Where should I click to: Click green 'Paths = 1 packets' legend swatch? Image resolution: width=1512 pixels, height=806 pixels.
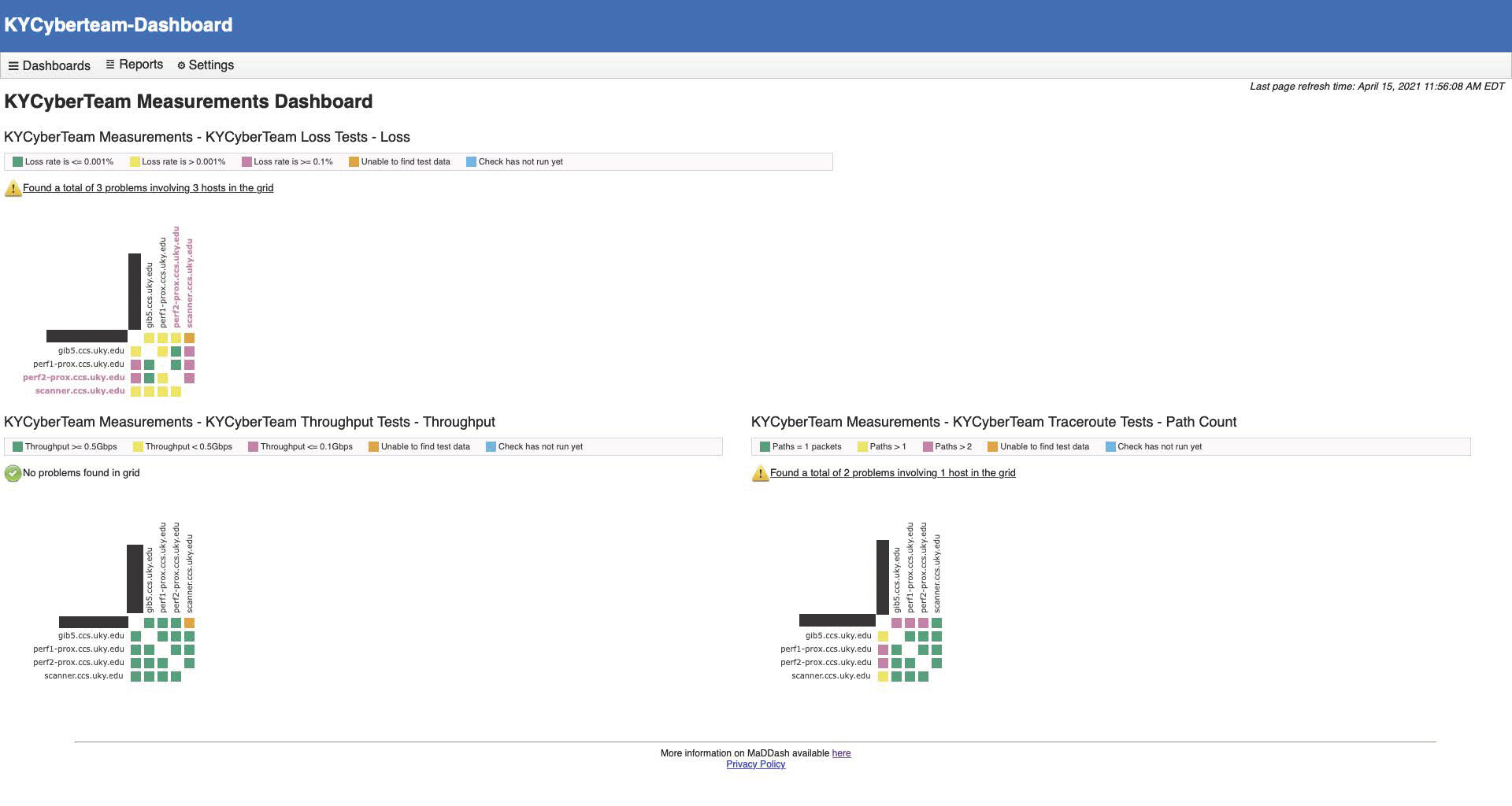point(765,446)
